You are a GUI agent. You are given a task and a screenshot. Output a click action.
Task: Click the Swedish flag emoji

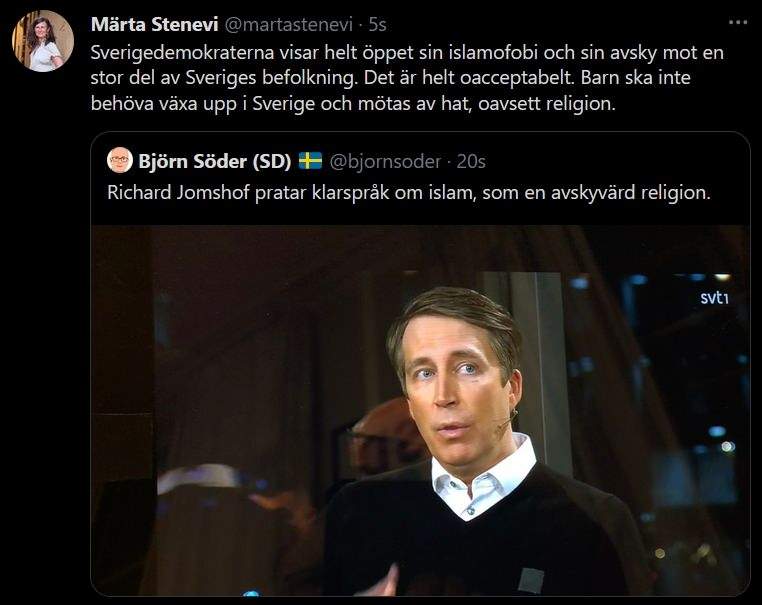point(310,161)
